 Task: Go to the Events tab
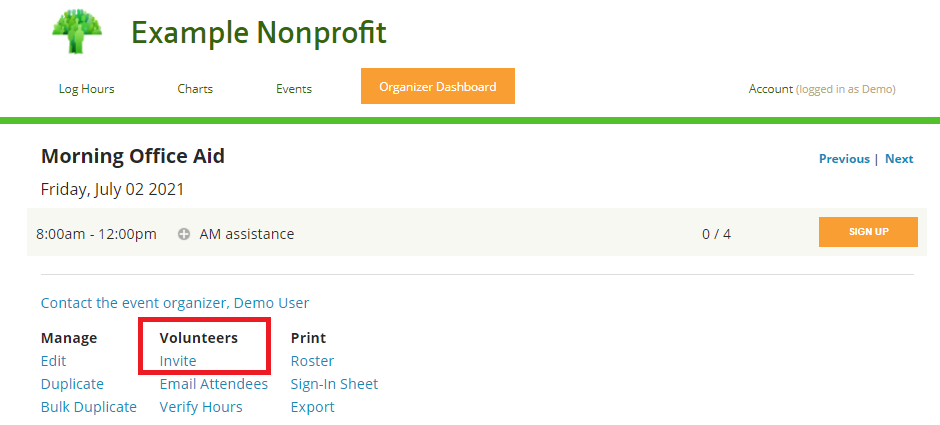pyautogui.click(x=294, y=89)
